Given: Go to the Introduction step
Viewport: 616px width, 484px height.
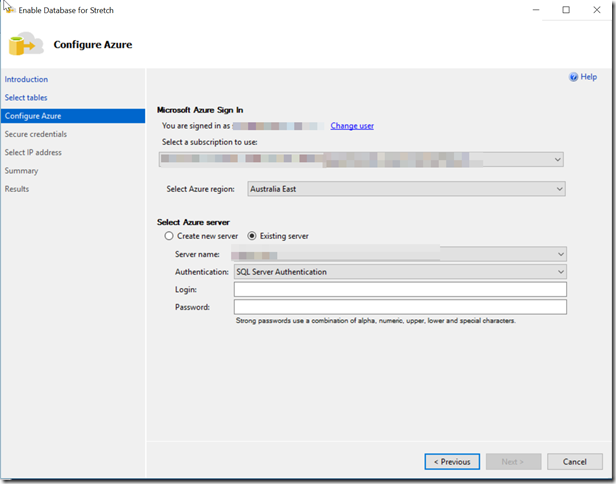Looking at the screenshot, I should pyautogui.click(x=26, y=79).
